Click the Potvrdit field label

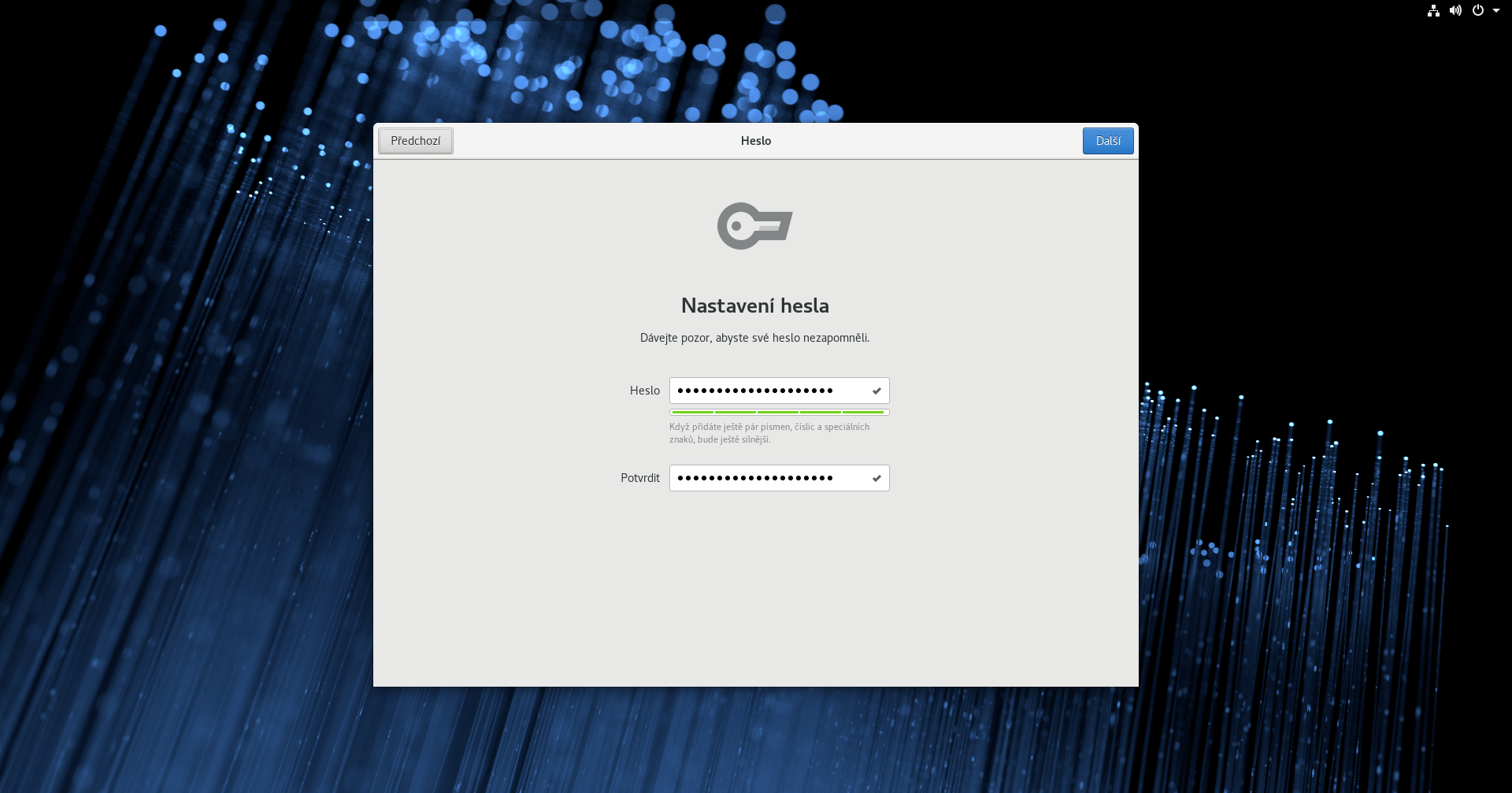[x=639, y=478]
